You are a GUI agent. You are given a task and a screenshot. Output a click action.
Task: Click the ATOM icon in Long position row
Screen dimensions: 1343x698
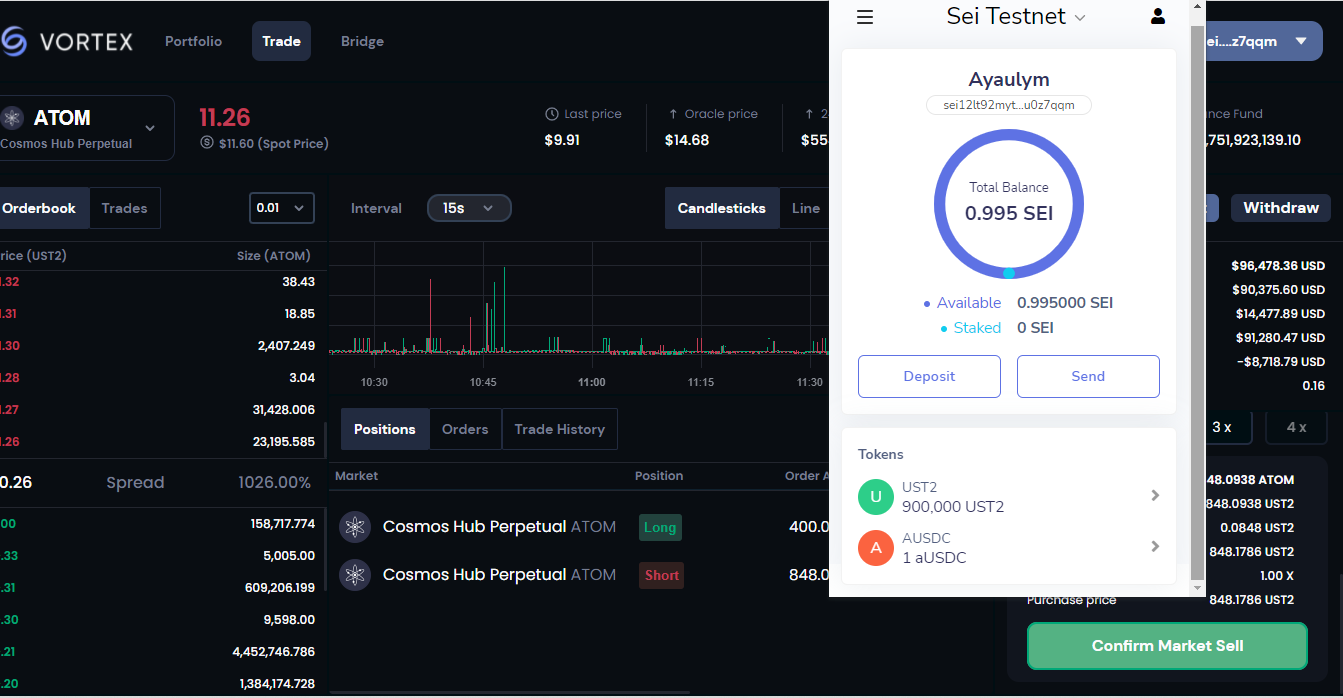click(355, 527)
